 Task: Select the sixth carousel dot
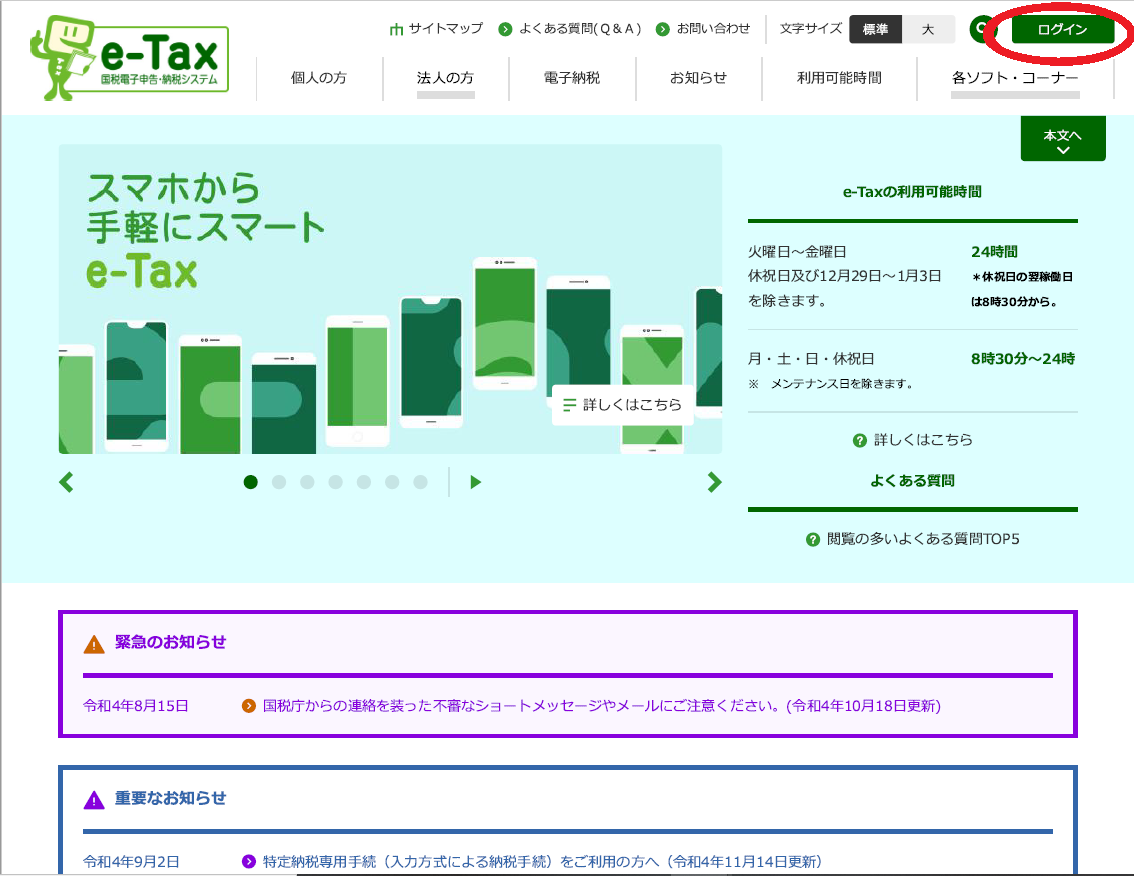[x=392, y=482]
